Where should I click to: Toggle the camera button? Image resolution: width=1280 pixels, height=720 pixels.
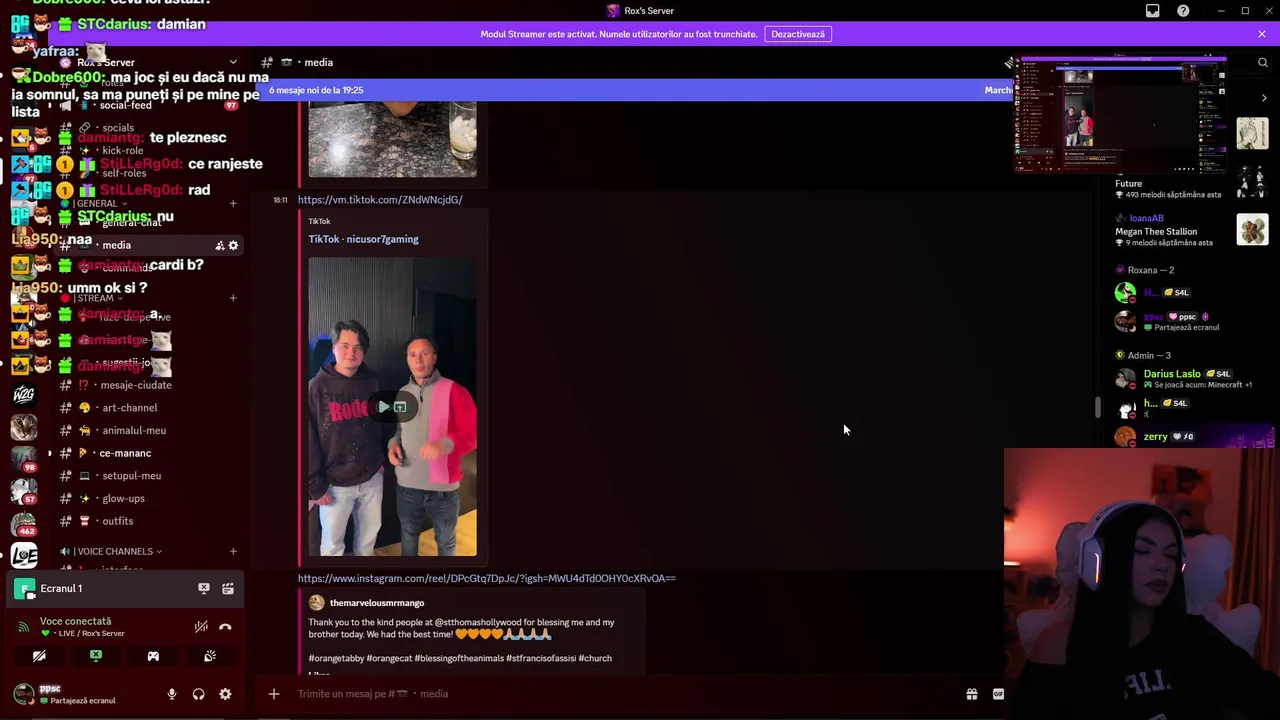[x=39, y=656]
